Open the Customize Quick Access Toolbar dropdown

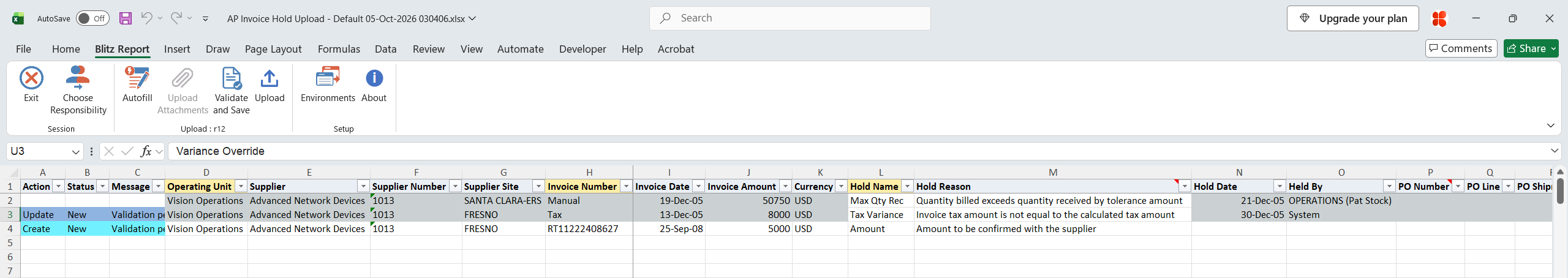(205, 19)
